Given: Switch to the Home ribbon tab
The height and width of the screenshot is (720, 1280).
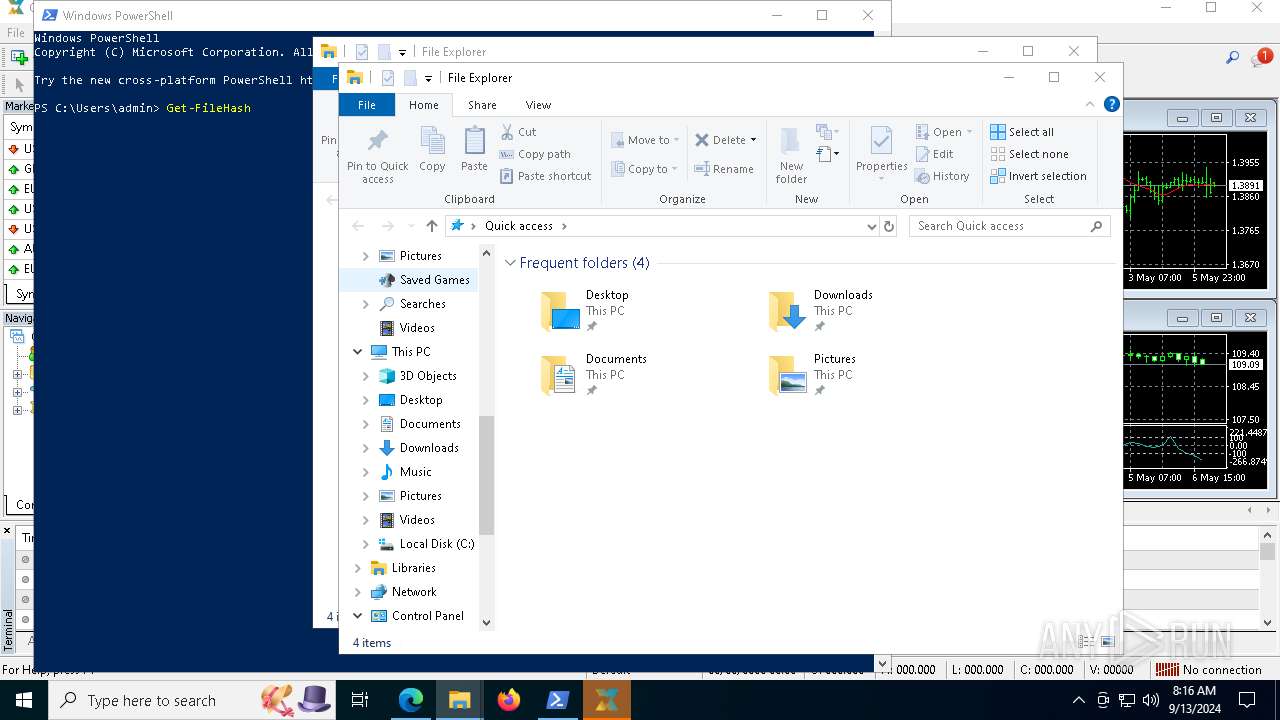Looking at the screenshot, I should (x=423, y=105).
